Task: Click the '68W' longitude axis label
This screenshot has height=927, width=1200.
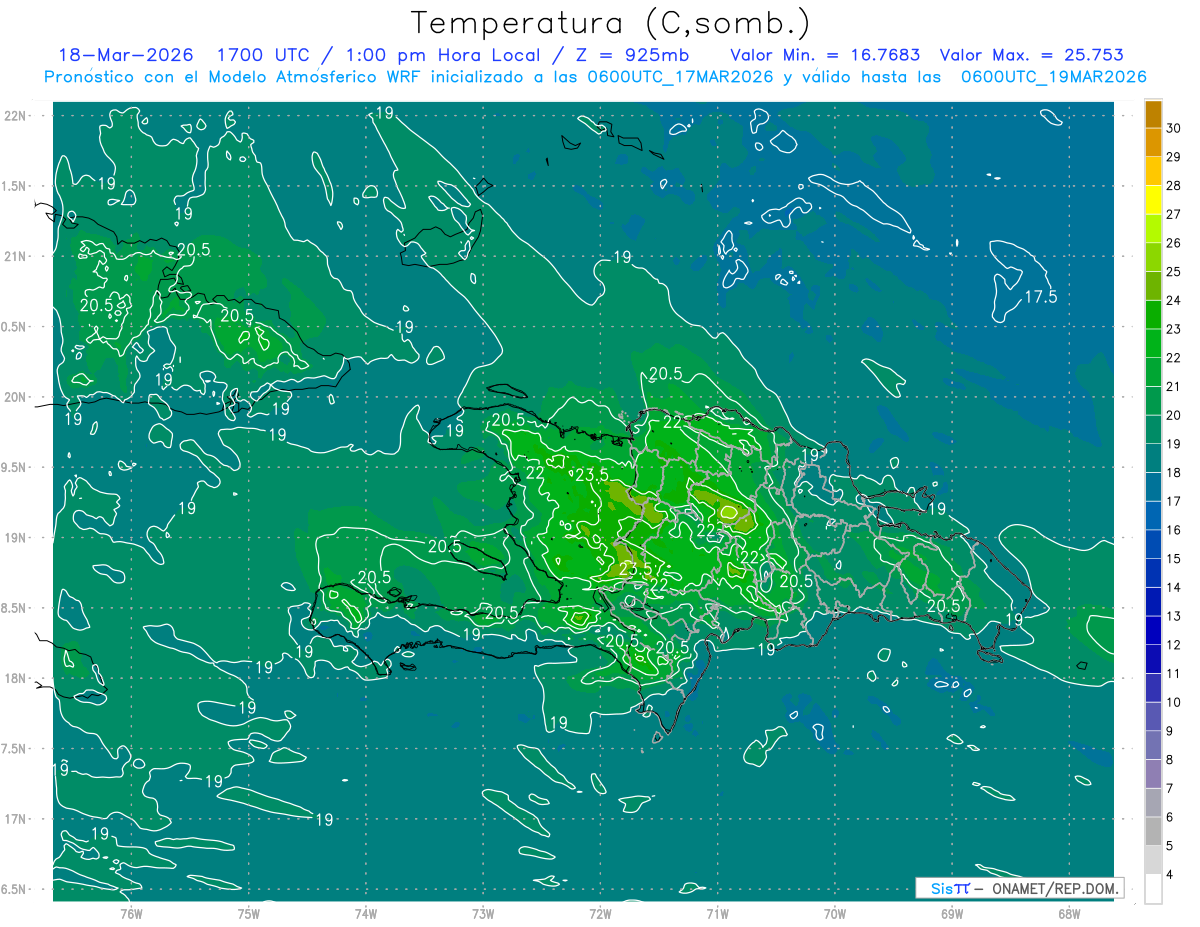Action: coord(1069,913)
